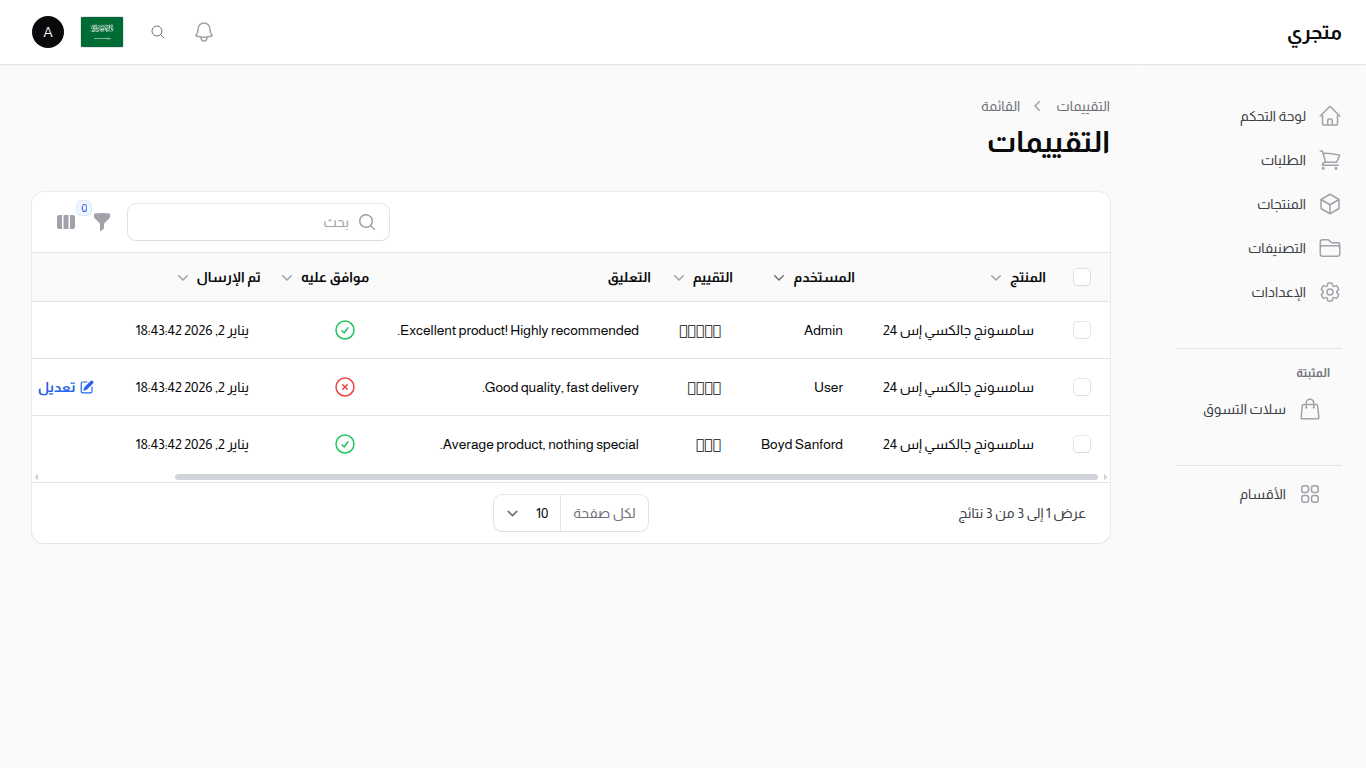Check the Admin review row checkbox
This screenshot has height=768, width=1366.
point(1081,330)
